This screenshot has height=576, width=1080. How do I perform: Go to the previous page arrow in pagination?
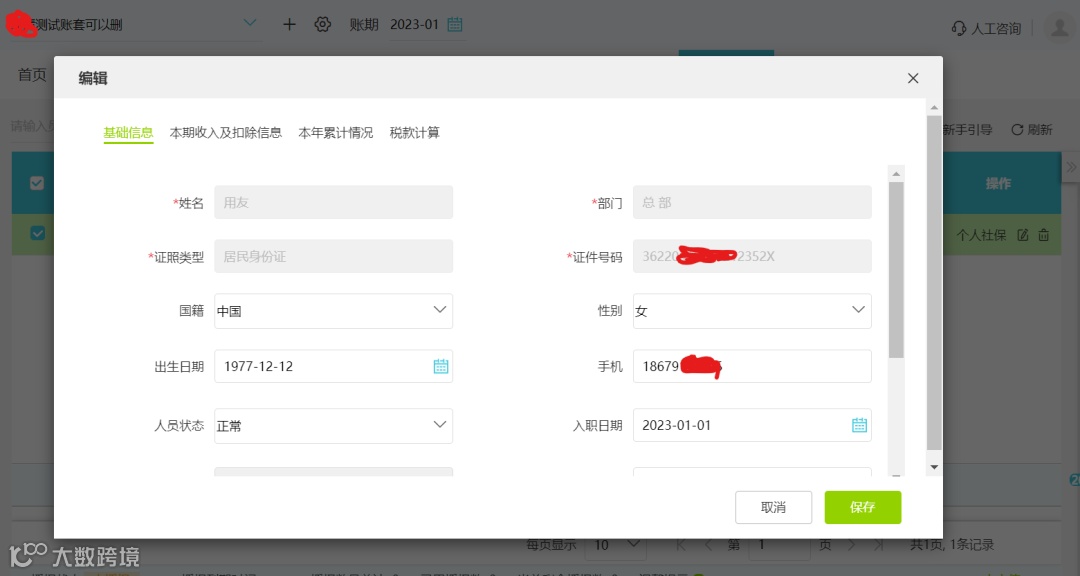tap(709, 545)
